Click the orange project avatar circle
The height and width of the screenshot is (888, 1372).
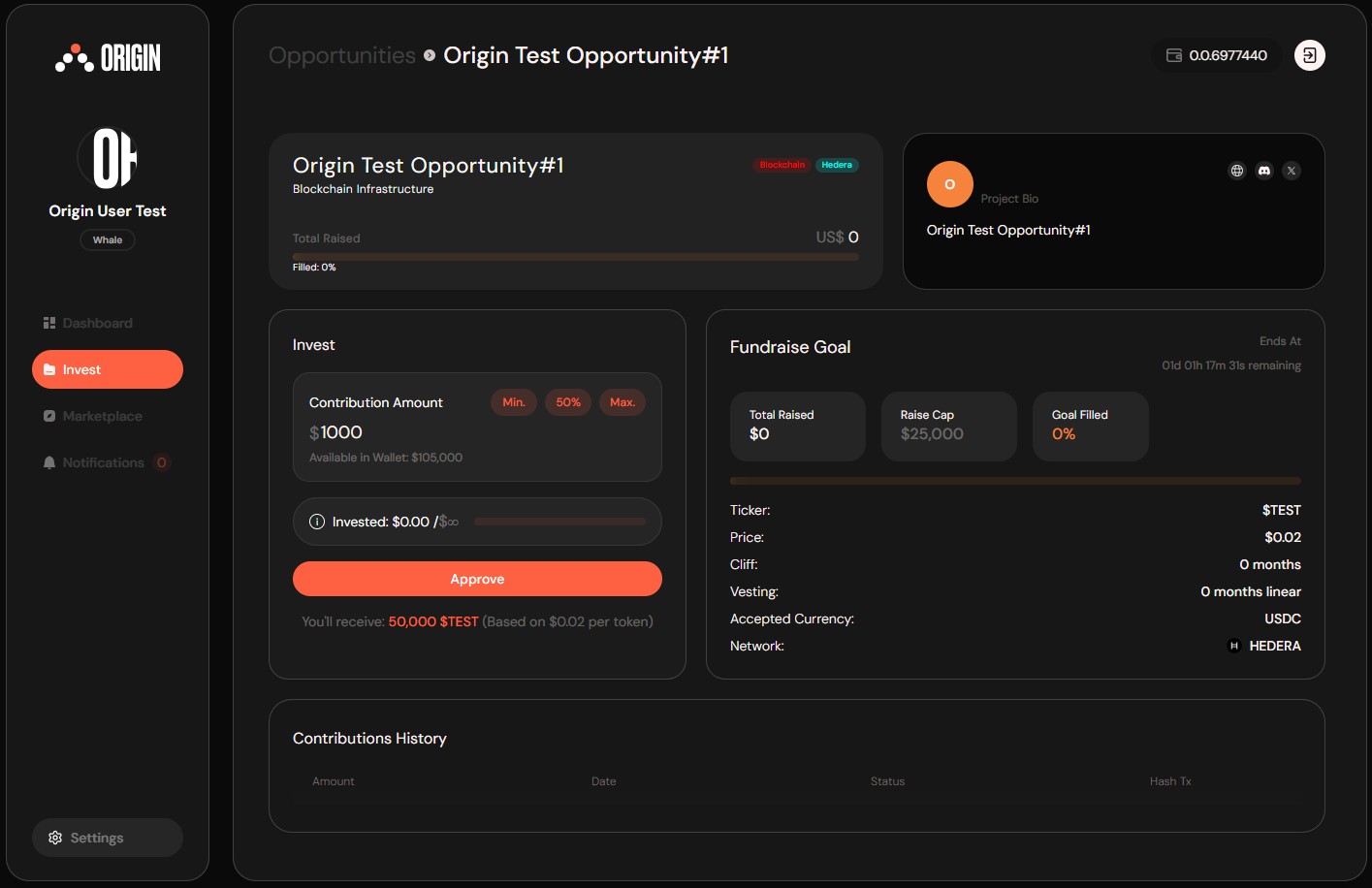tap(949, 184)
